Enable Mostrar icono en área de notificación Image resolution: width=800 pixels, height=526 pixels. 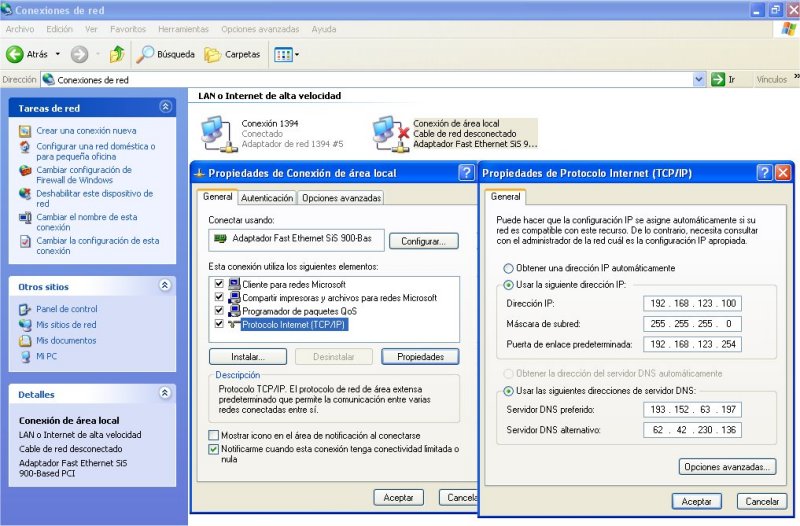[214, 436]
